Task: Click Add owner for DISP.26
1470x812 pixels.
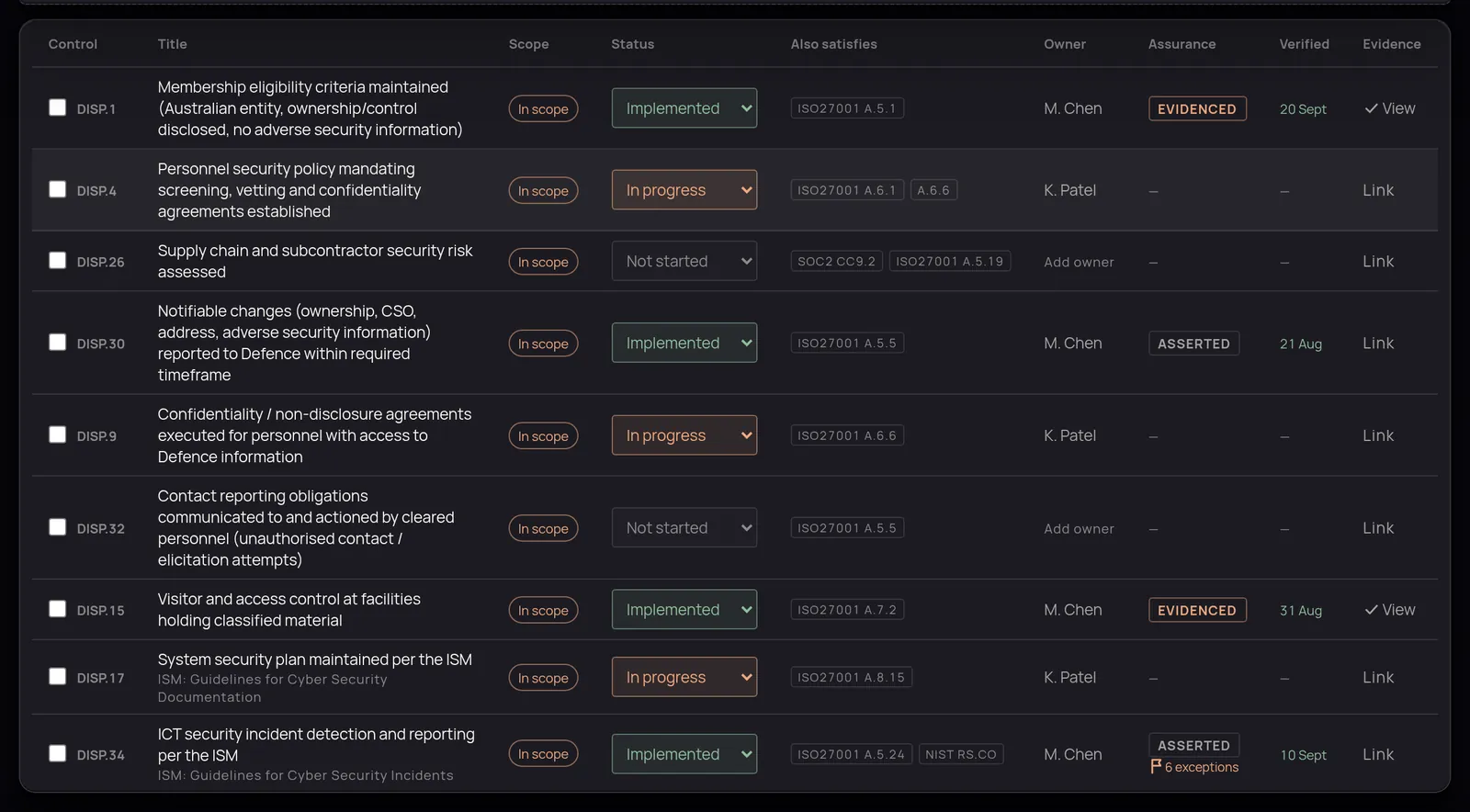Action: coord(1079,262)
